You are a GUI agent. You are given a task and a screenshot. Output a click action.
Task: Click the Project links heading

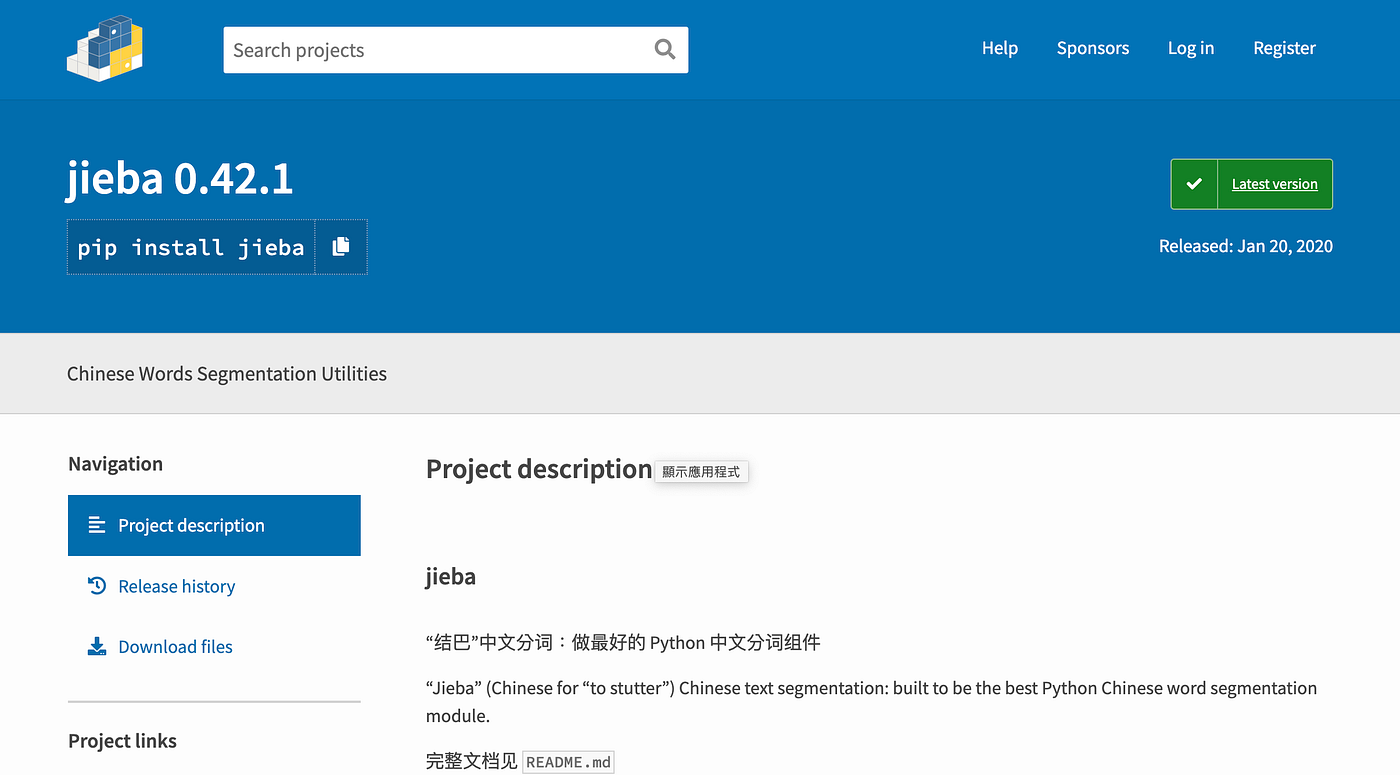click(122, 741)
